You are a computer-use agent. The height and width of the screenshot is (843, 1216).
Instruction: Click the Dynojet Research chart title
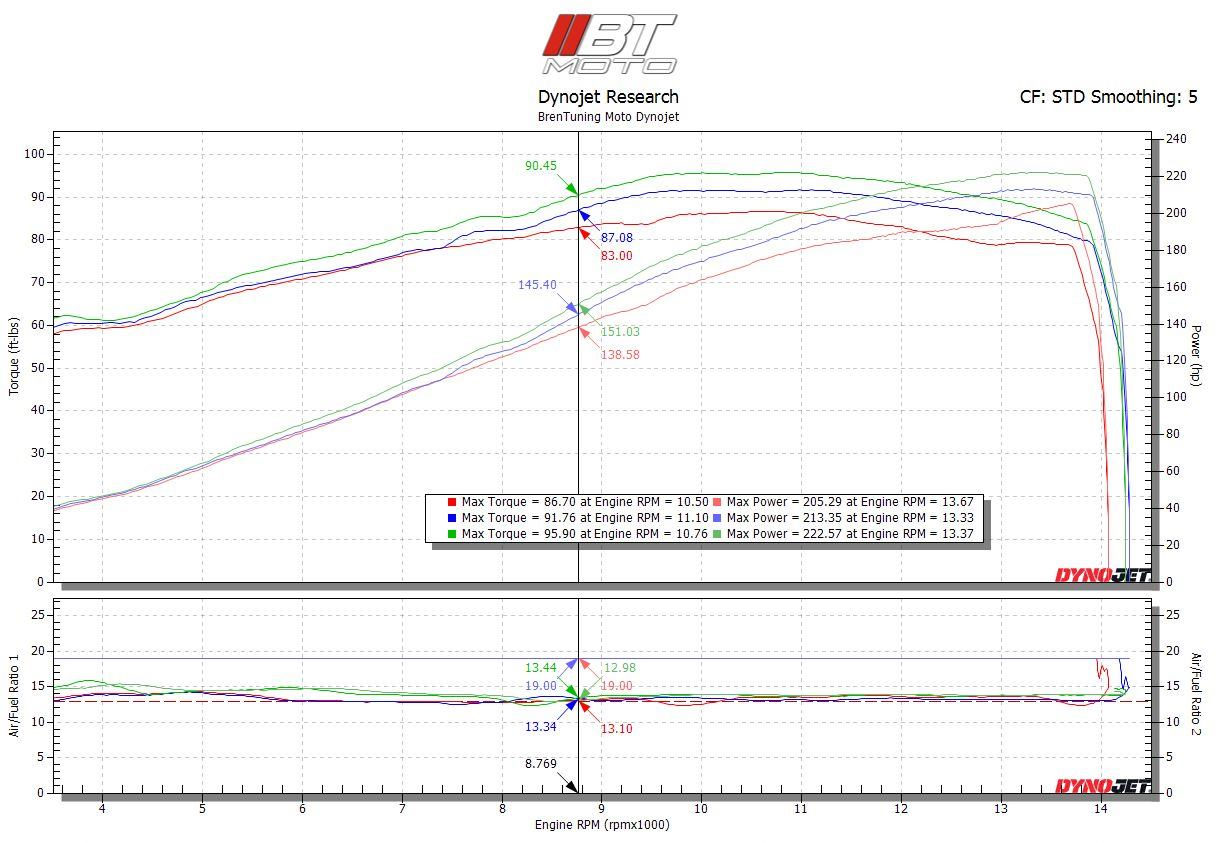(x=608, y=97)
